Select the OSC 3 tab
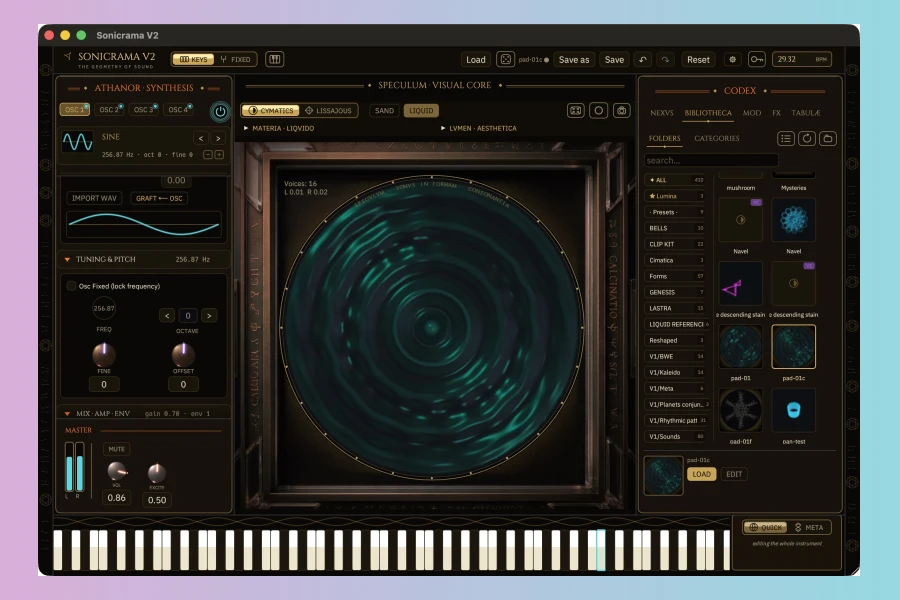Screen dimensions: 900x600 click(143, 109)
